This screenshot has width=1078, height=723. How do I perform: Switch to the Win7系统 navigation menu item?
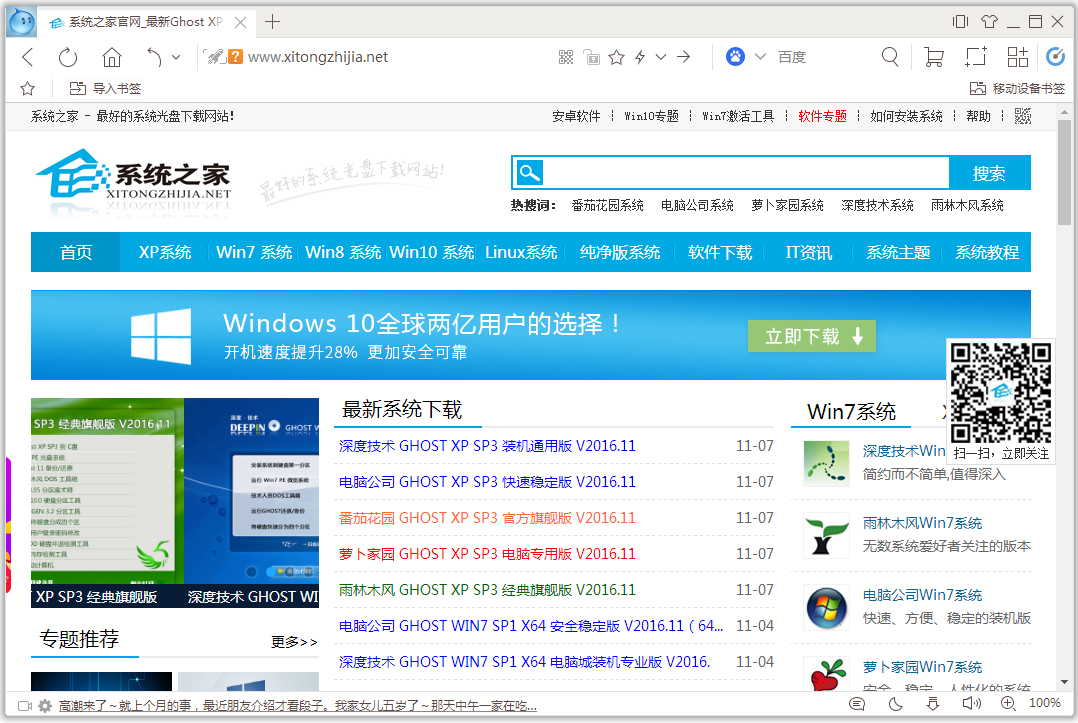point(253,253)
